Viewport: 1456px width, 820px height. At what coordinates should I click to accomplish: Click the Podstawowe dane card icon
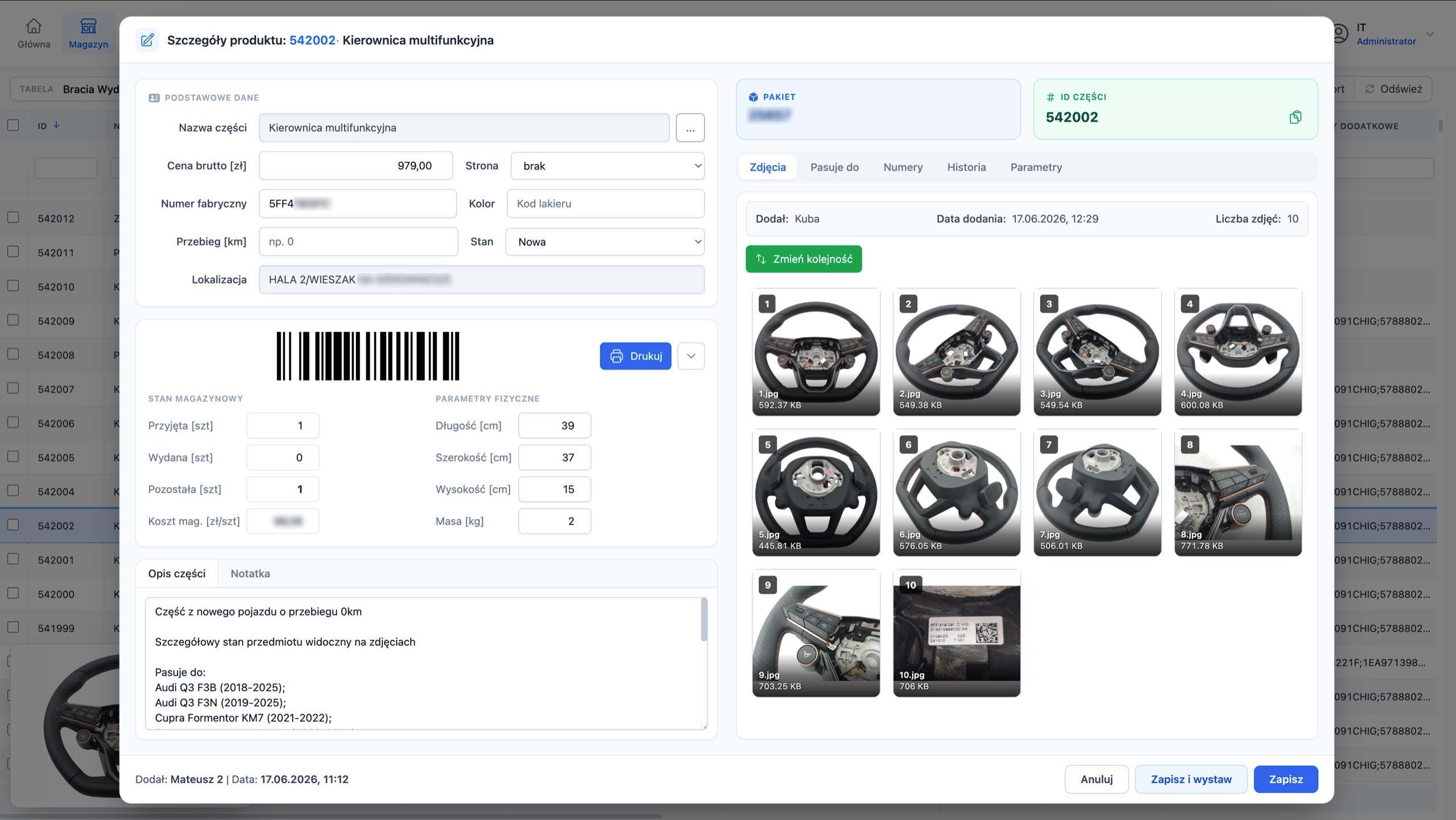154,98
